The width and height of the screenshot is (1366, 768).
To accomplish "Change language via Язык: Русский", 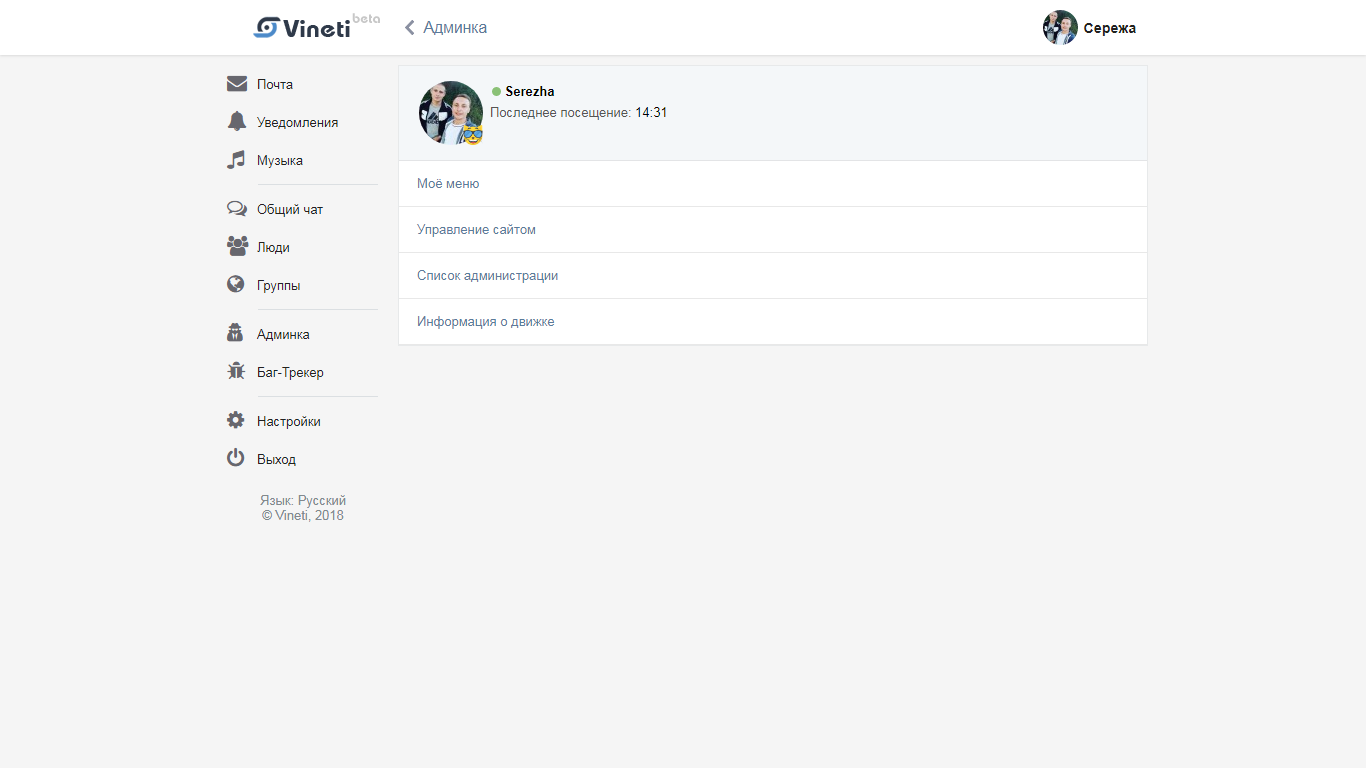I will pyautogui.click(x=303, y=500).
